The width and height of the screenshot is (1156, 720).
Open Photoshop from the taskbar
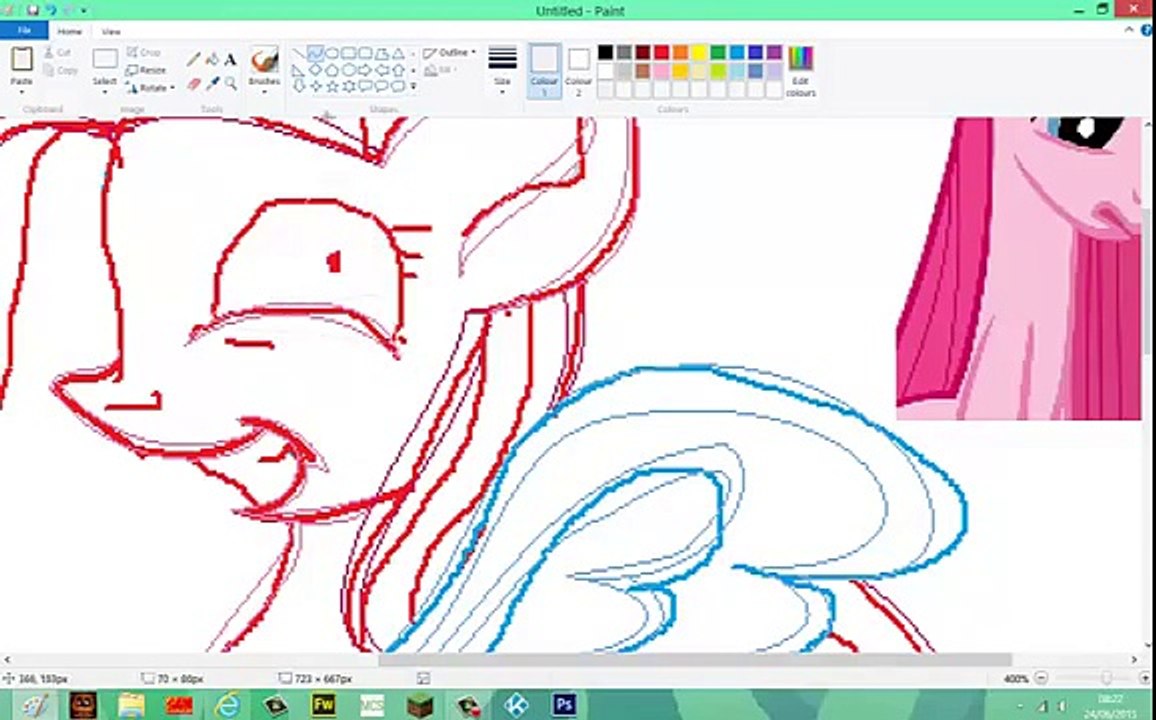564,705
